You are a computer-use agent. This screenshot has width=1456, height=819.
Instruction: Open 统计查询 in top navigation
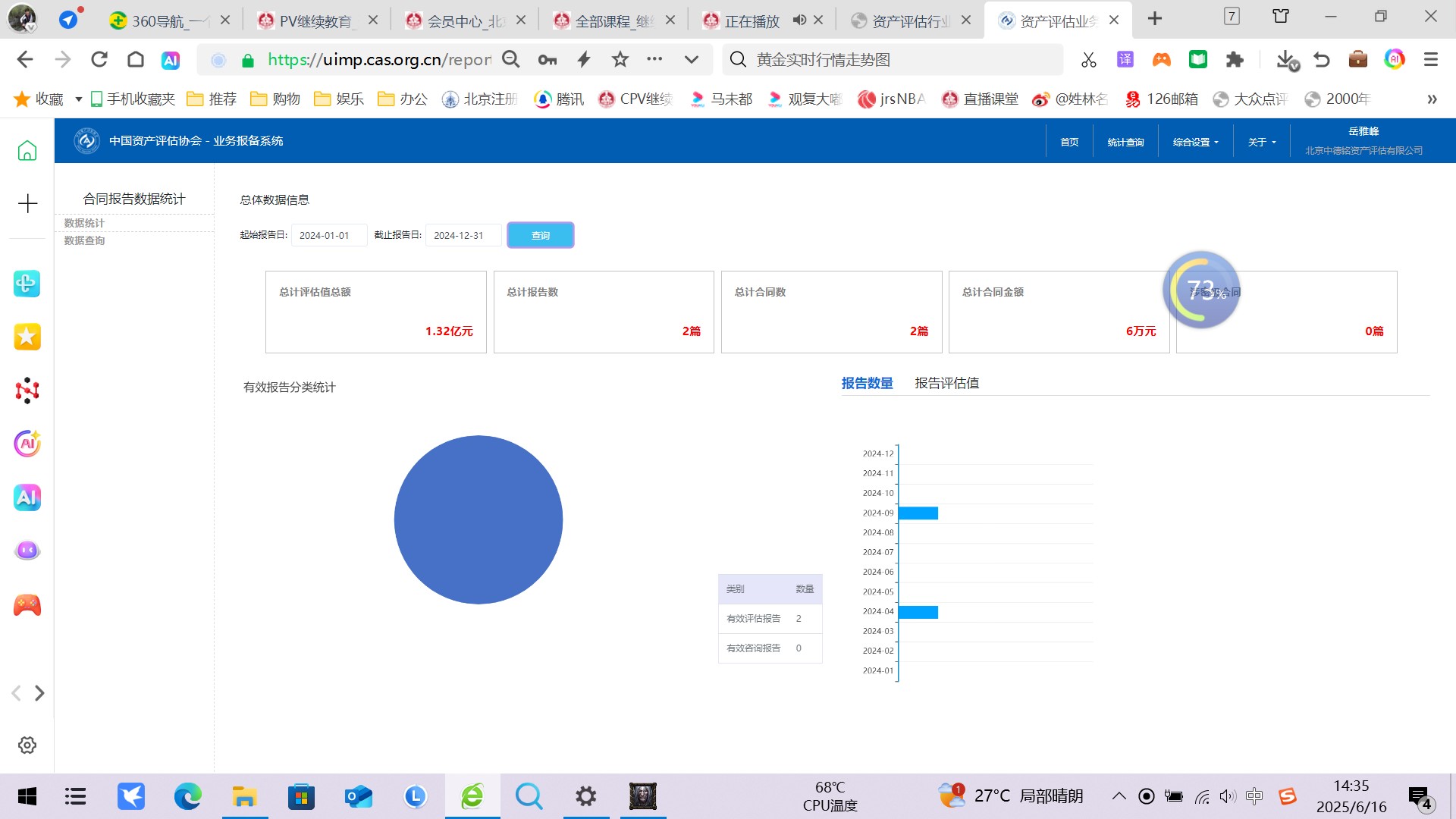(1125, 142)
